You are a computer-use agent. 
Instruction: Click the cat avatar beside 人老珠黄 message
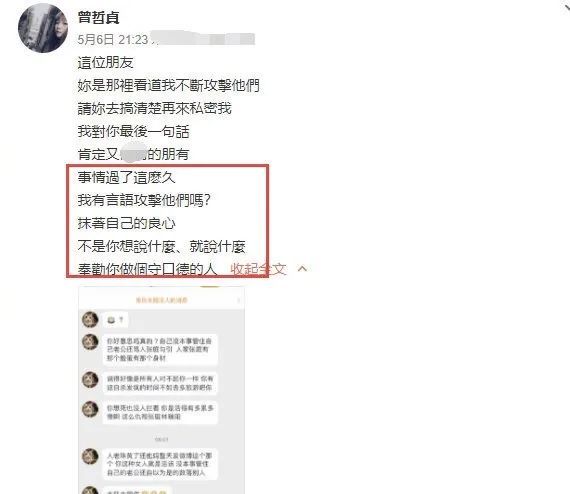tap(90, 456)
